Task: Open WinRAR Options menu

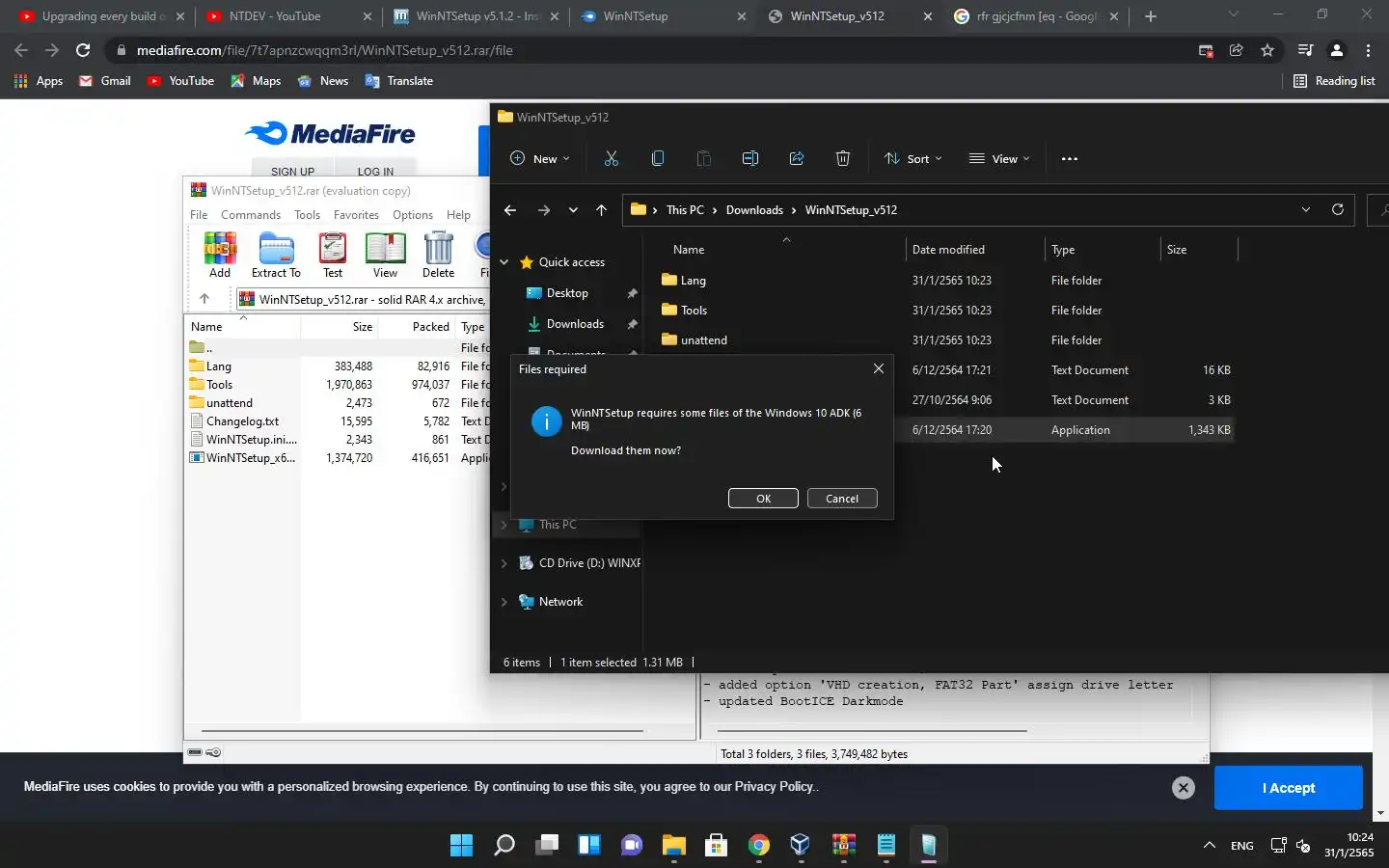Action: (x=413, y=215)
